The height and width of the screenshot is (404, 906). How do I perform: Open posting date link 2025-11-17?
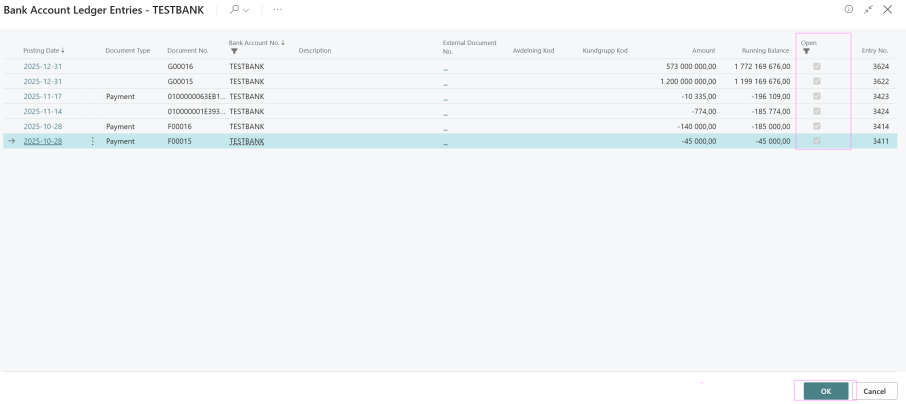(x=43, y=97)
